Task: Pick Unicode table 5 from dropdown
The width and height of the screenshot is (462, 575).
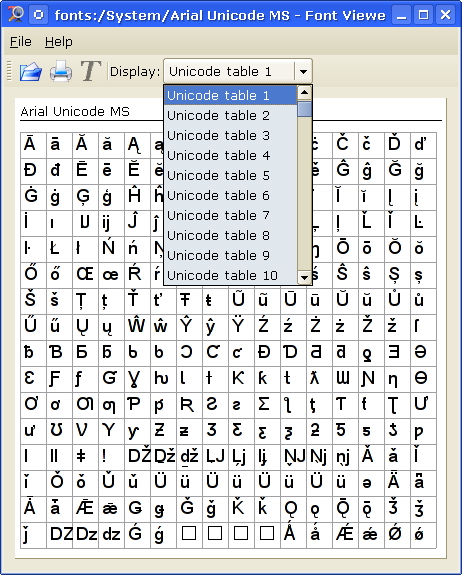Action: pos(230,175)
